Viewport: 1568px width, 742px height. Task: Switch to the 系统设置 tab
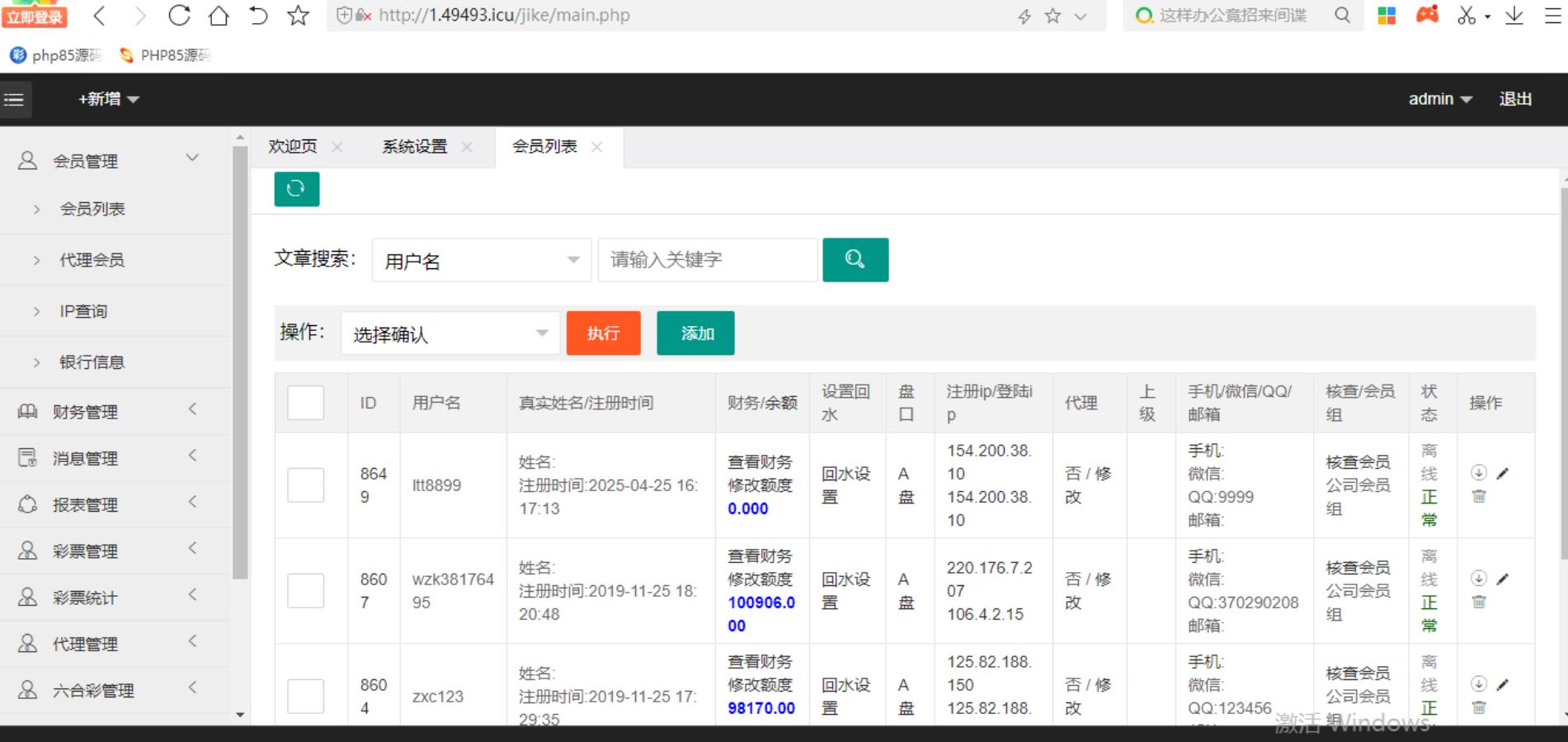pyautogui.click(x=414, y=147)
